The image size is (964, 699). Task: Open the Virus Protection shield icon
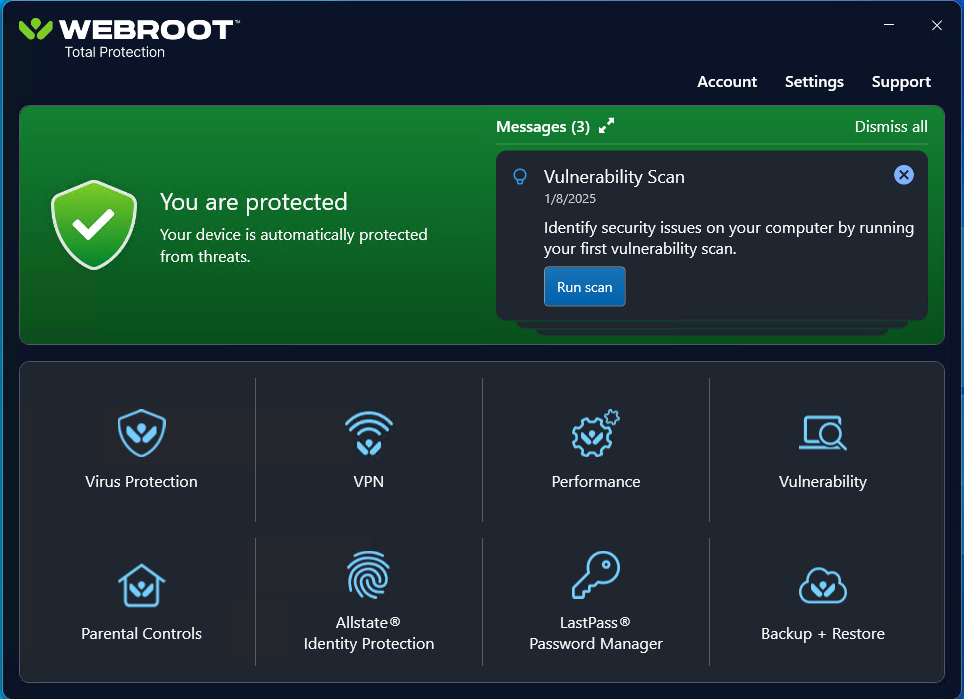click(x=141, y=433)
